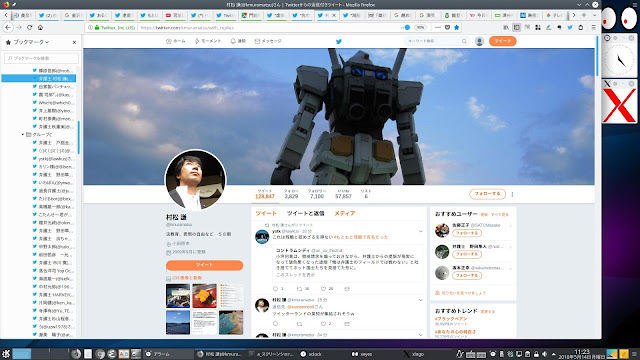Go back with Firefox back arrow
Image resolution: width=640 pixels, height=360 pixels.
click(x=8, y=27)
